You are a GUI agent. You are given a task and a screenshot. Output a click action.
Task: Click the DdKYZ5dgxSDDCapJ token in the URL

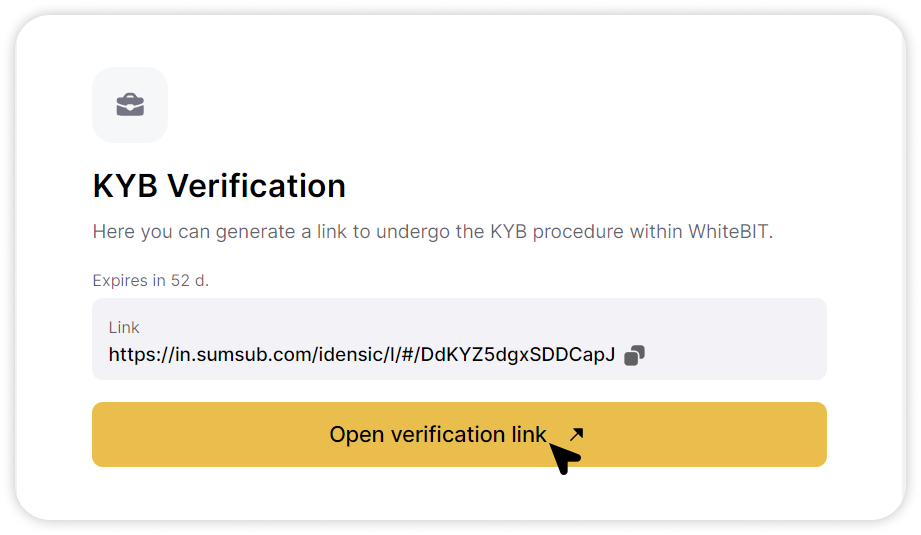coord(517,355)
